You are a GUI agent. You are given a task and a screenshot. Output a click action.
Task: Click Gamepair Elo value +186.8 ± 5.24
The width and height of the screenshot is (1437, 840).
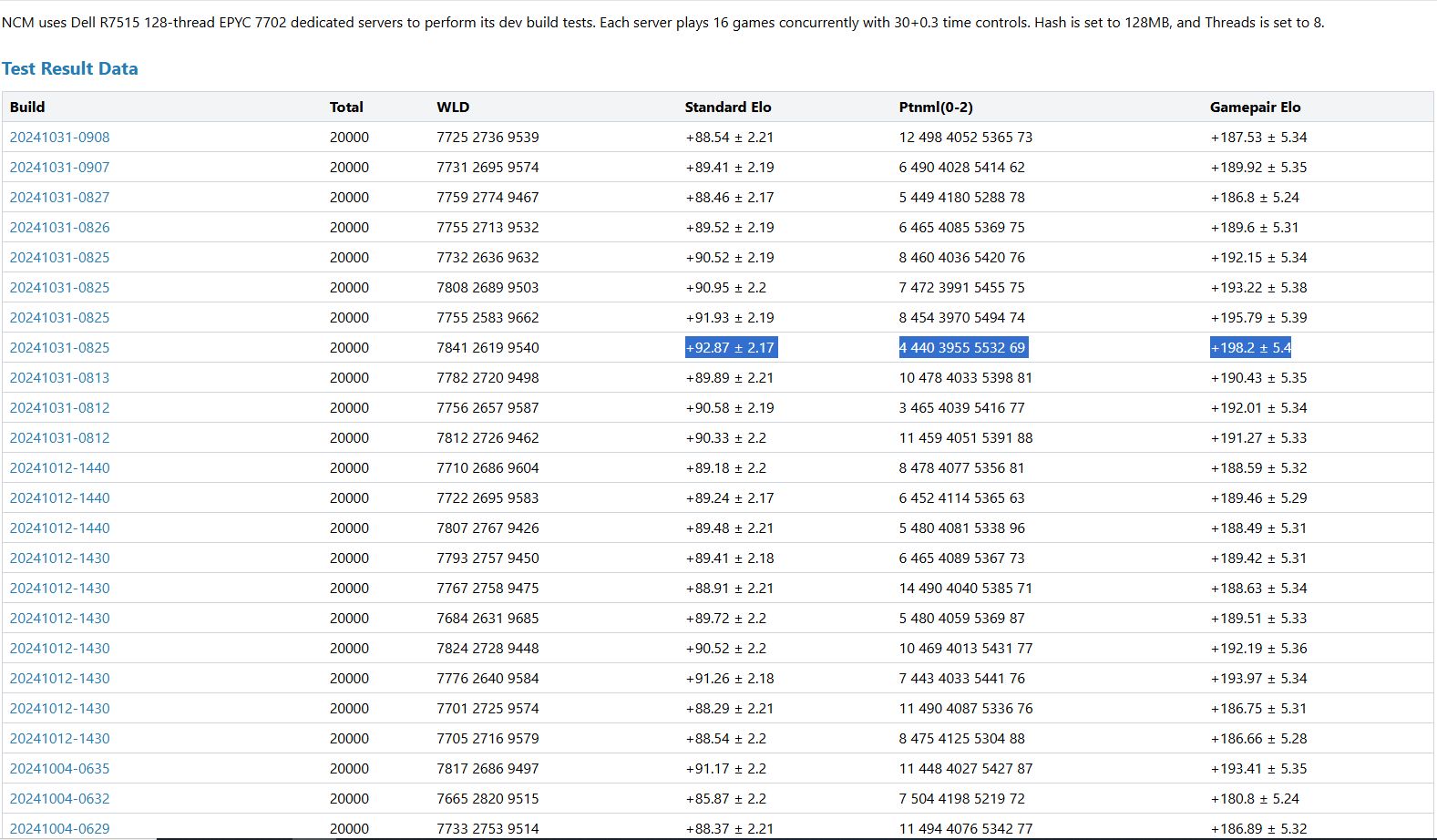pos(1255,197)
